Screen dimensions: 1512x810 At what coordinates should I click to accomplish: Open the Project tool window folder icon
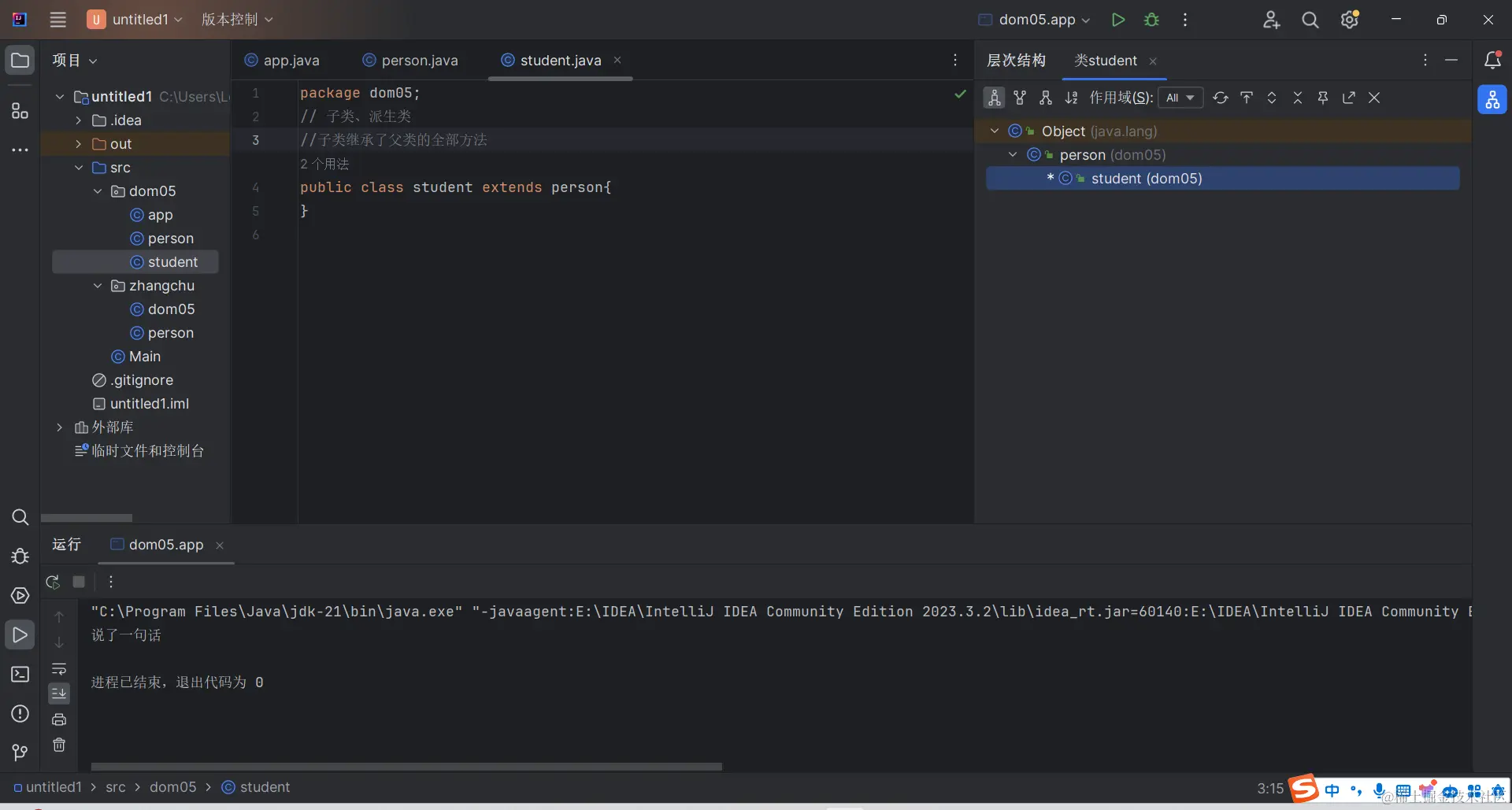point(20,61)
